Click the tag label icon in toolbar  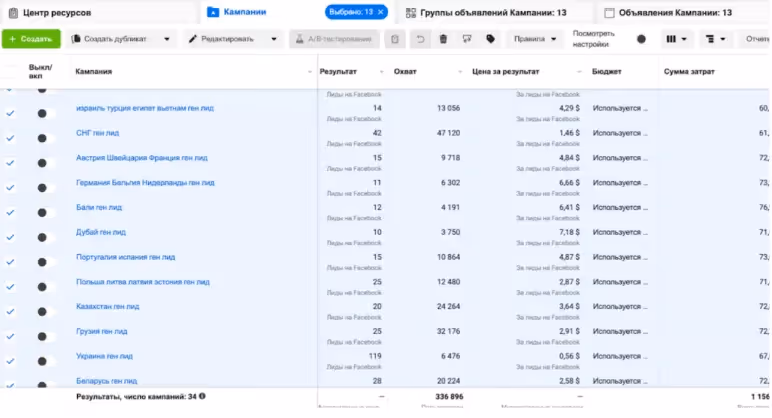click(x=490, y=39)
